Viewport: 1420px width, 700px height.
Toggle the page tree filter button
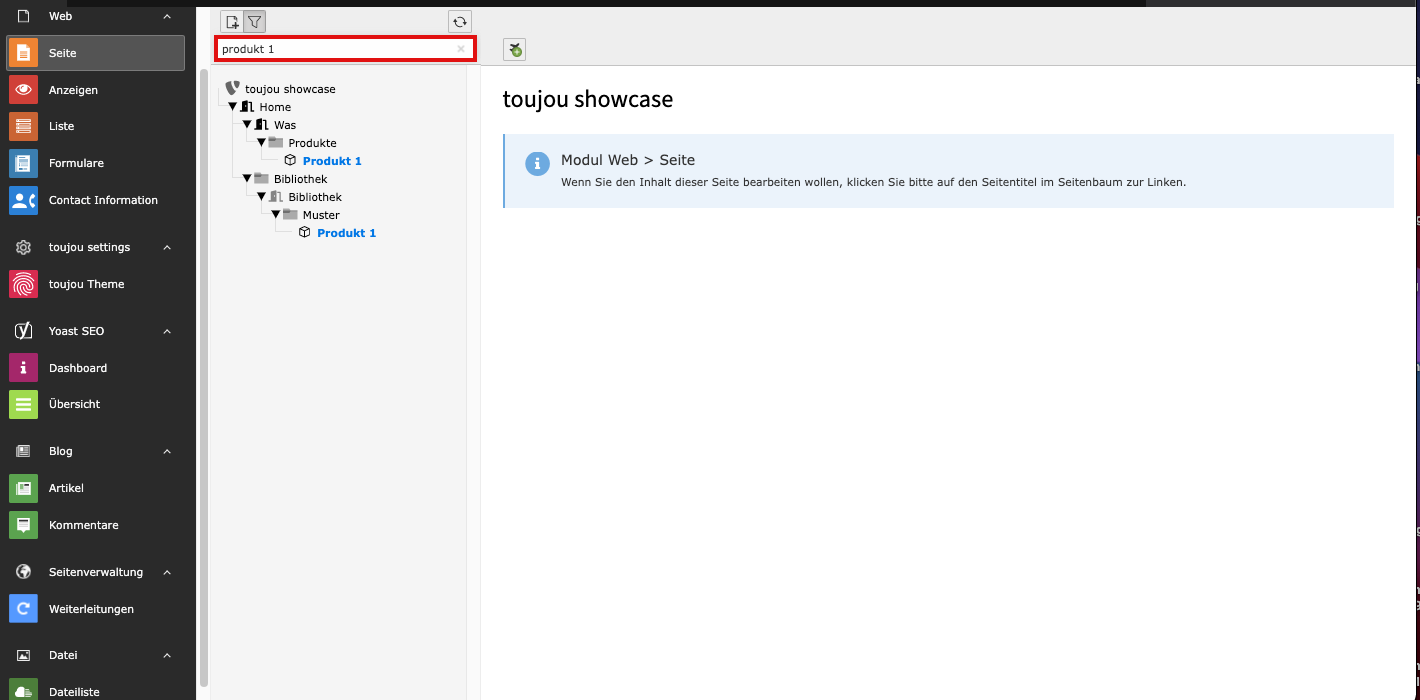(x=255, y=22)
